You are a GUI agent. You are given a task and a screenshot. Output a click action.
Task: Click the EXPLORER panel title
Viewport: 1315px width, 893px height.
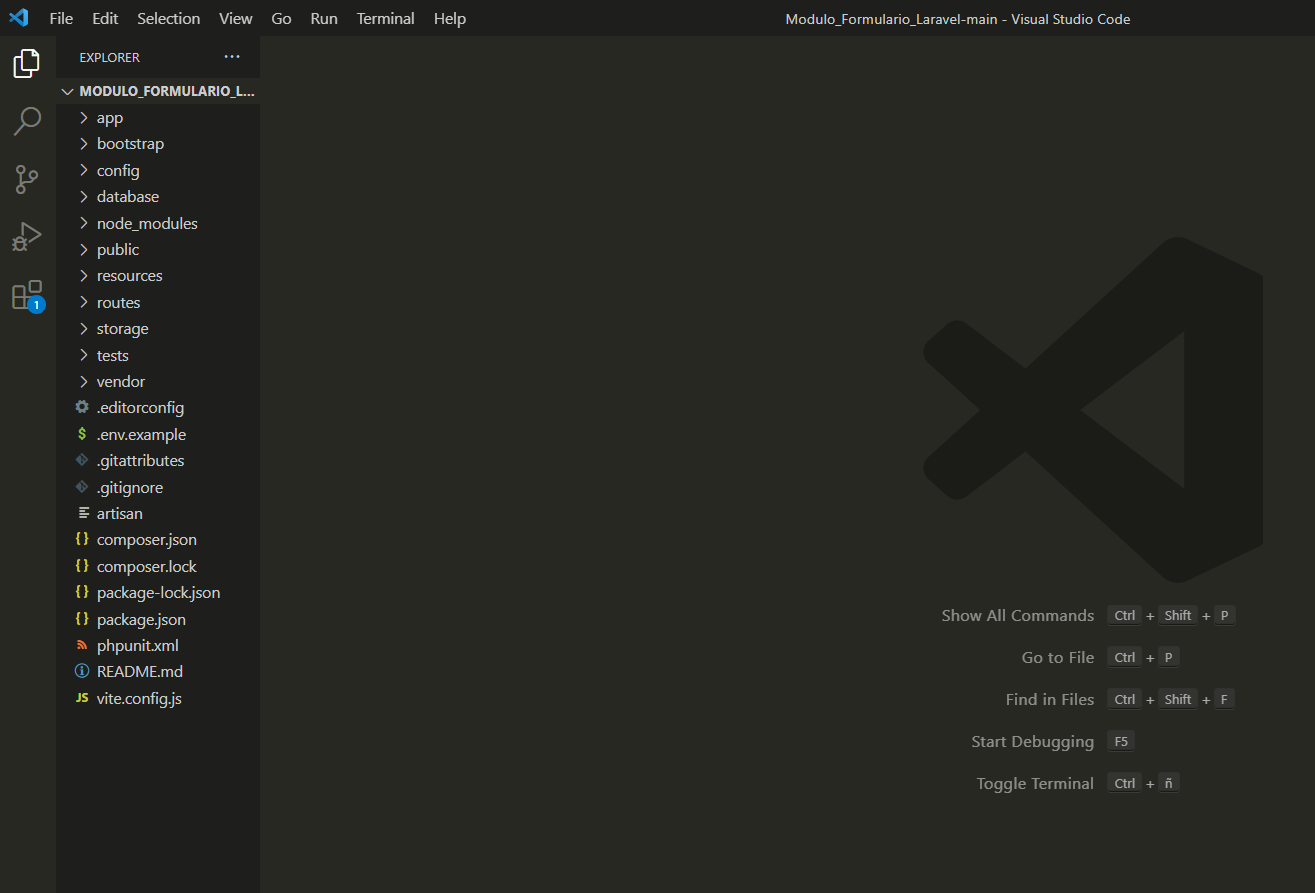(110, 57)
